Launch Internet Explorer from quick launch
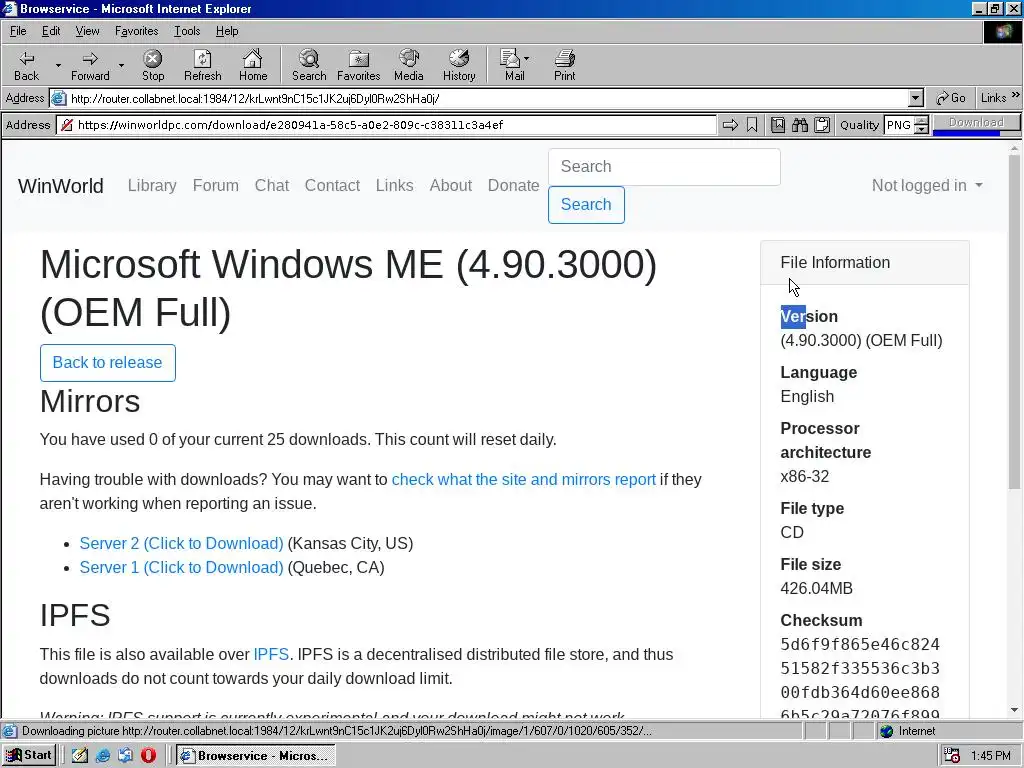This screenshot has width=1024, height=768. coord(103,756)
